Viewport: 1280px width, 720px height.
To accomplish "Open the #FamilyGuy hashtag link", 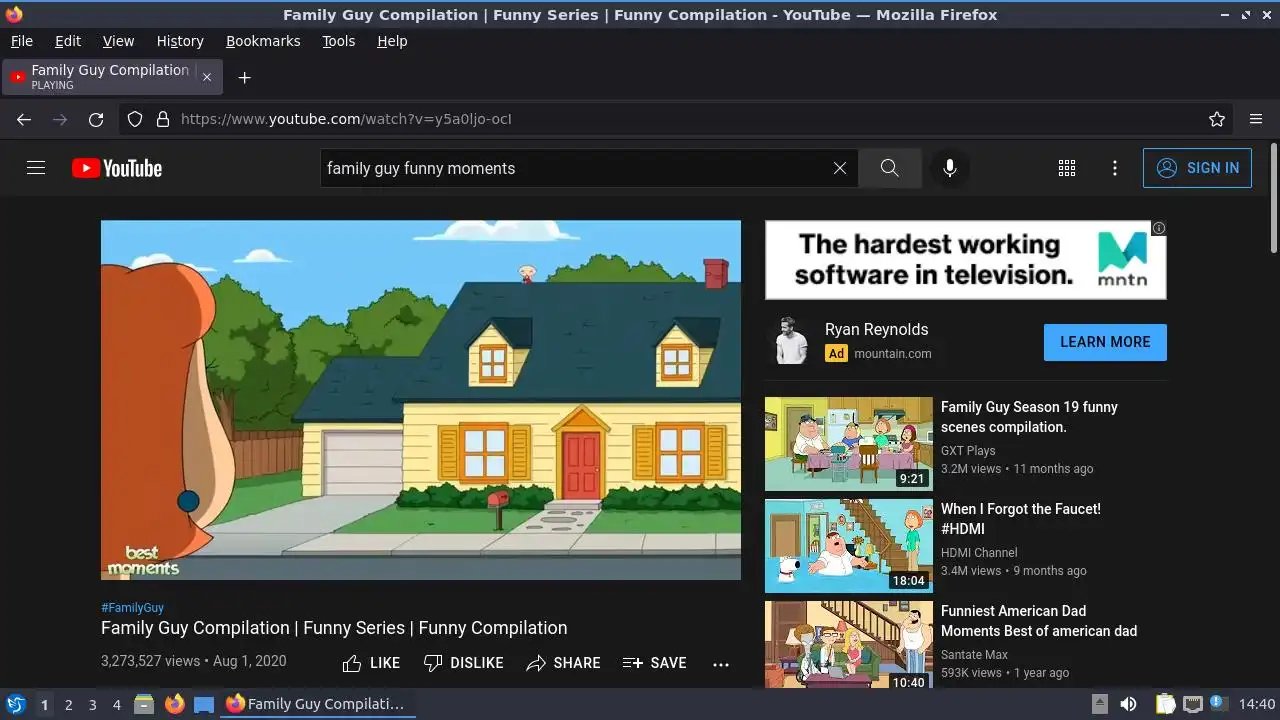I will tap(132, 607).
